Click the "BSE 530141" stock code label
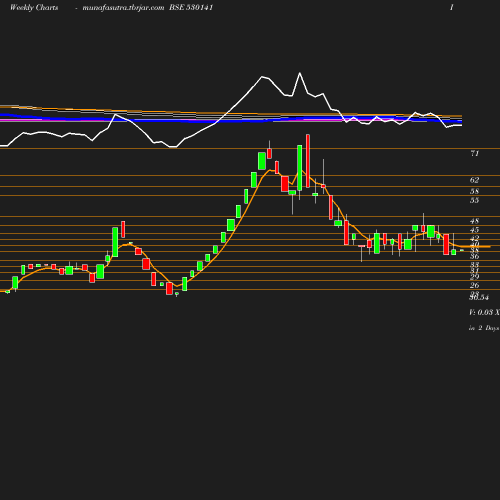Image resolution: width=500 pixels, height=500 pixels. [x=191, y=7]
